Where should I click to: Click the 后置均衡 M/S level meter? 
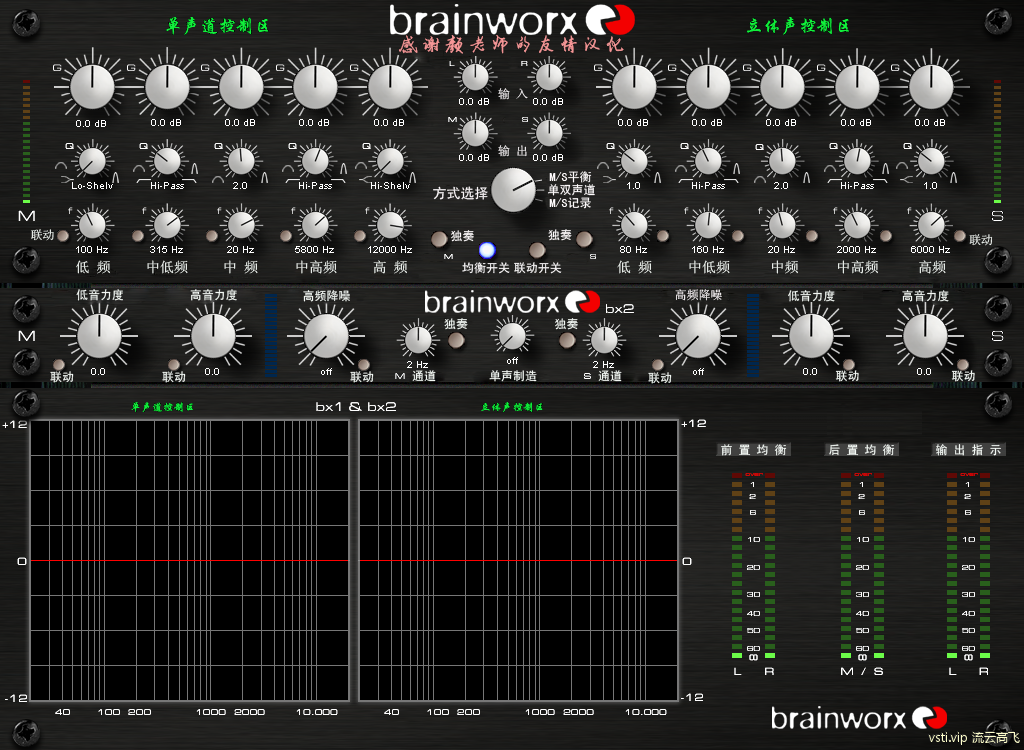pyautogui.click(x=862, y=566)
